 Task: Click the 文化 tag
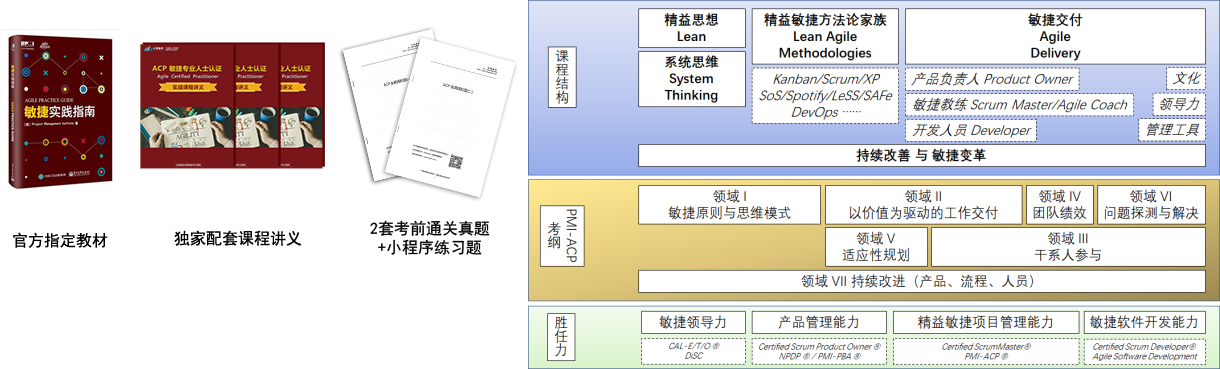pos(1186,79)
